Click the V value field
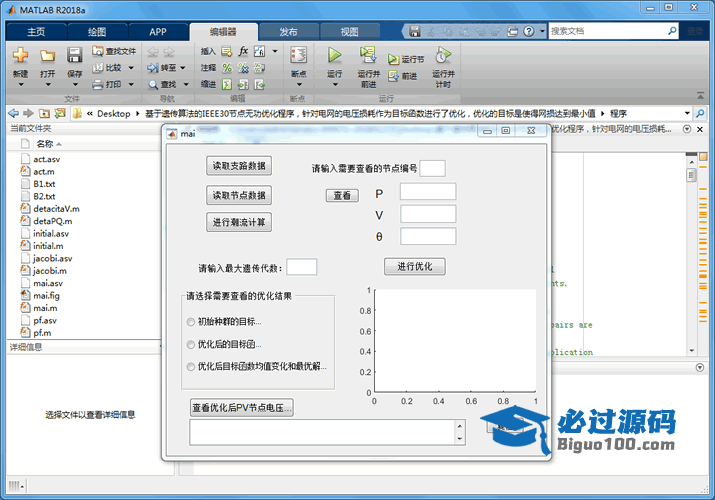Screen dimensions: 715x500 tap(428, 214)
